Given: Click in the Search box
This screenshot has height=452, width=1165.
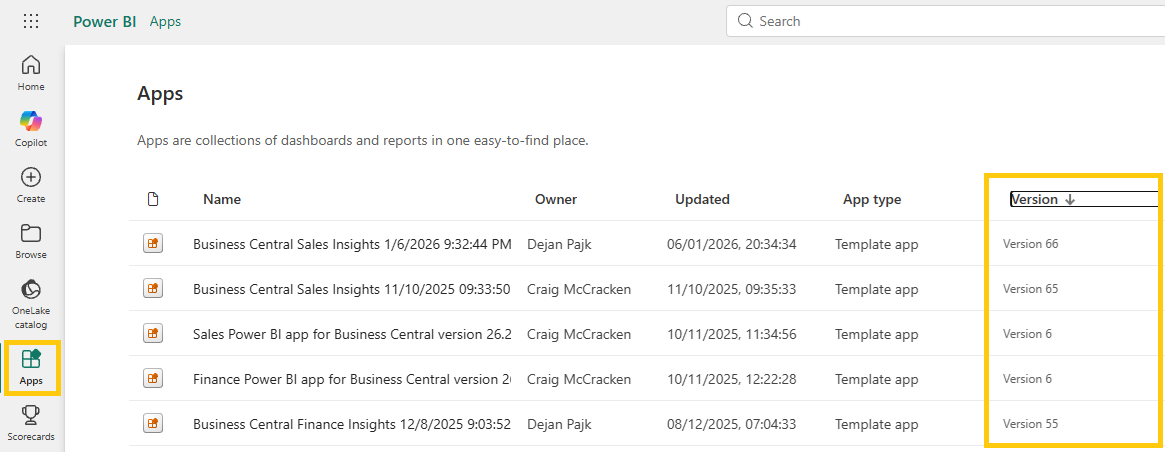Looking at the screenshot, I should click(940, 21).
